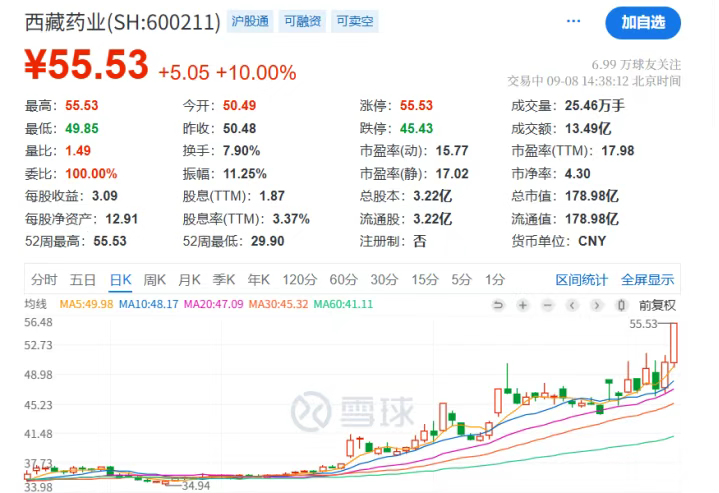This screenshot has height=493, width=719.
Task: Select the 日K tab
Action: tap(121, 280)
